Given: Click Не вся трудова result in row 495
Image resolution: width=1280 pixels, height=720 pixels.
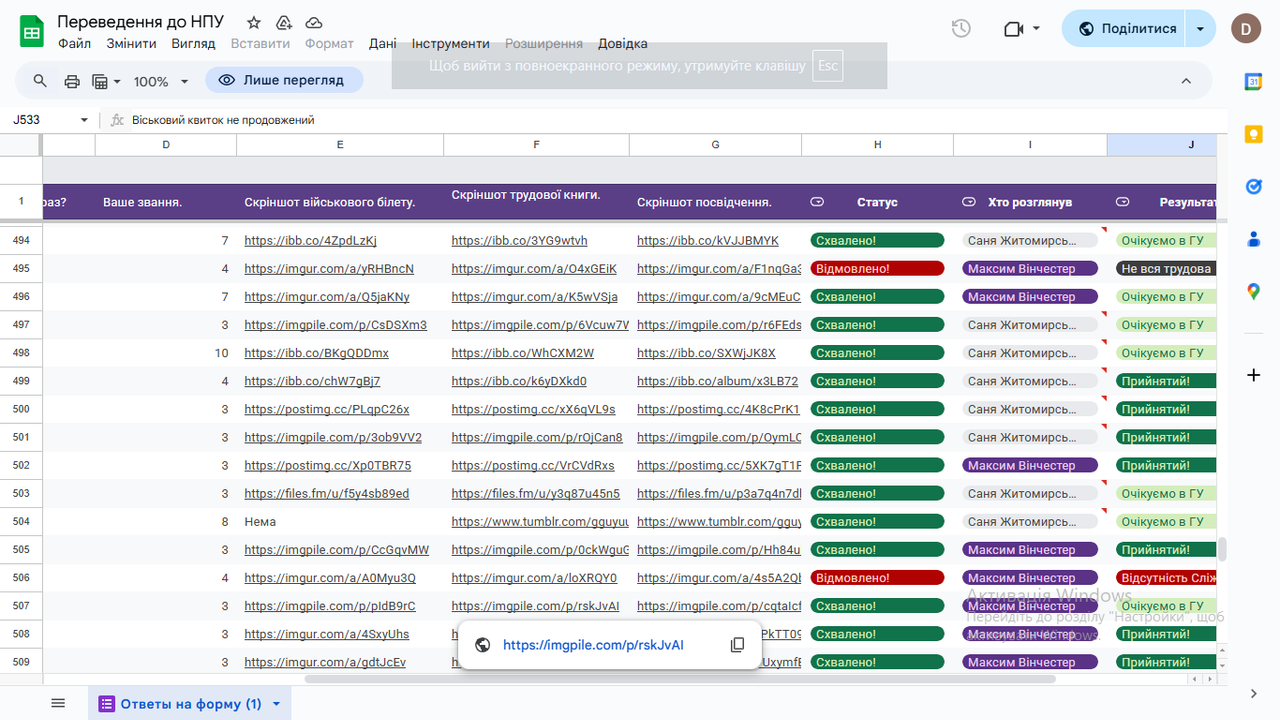Looking at the screenshot, I should [x=1166, y=268].
